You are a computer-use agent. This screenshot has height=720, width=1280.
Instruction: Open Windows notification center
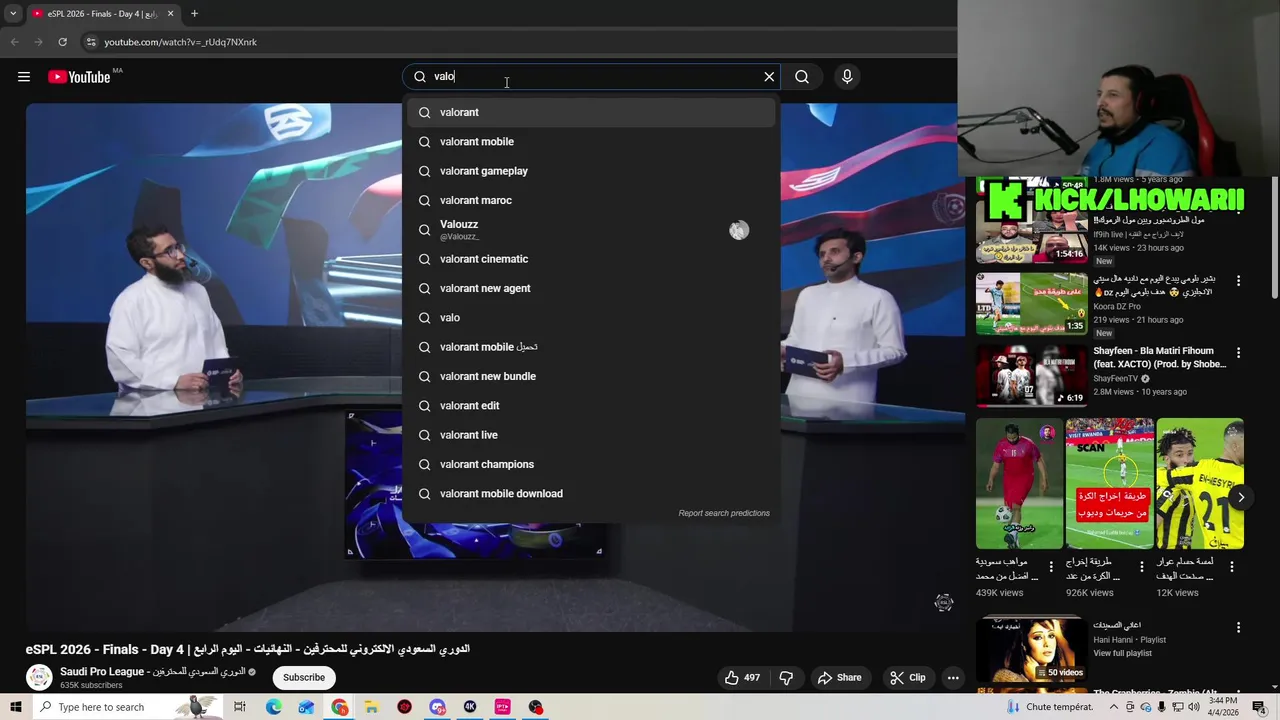click(x=1259, y=707)
